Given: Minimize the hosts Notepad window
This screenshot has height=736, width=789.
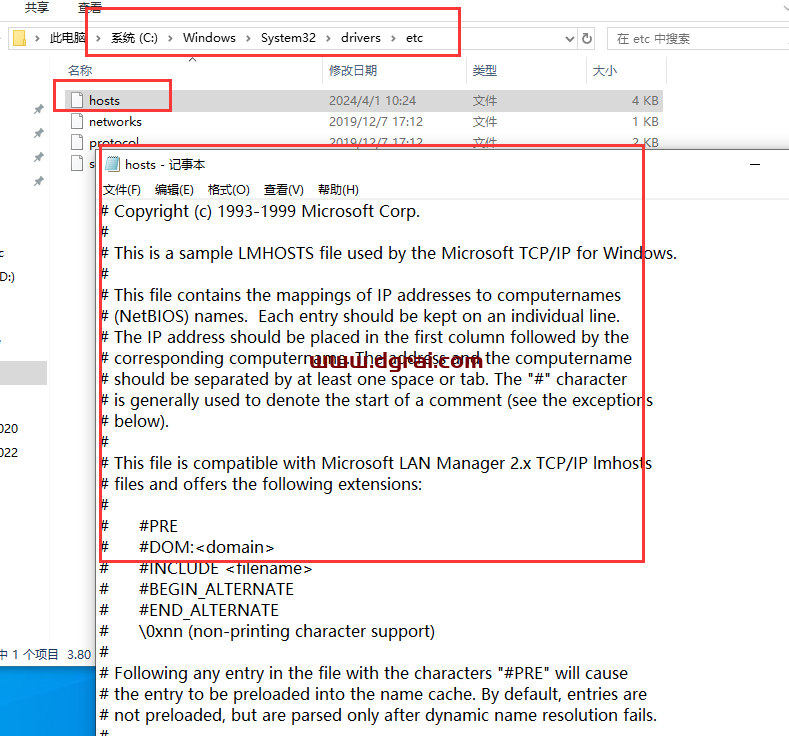Looking at the screenshot, I should pyautogui.click(x=755, y=165).
